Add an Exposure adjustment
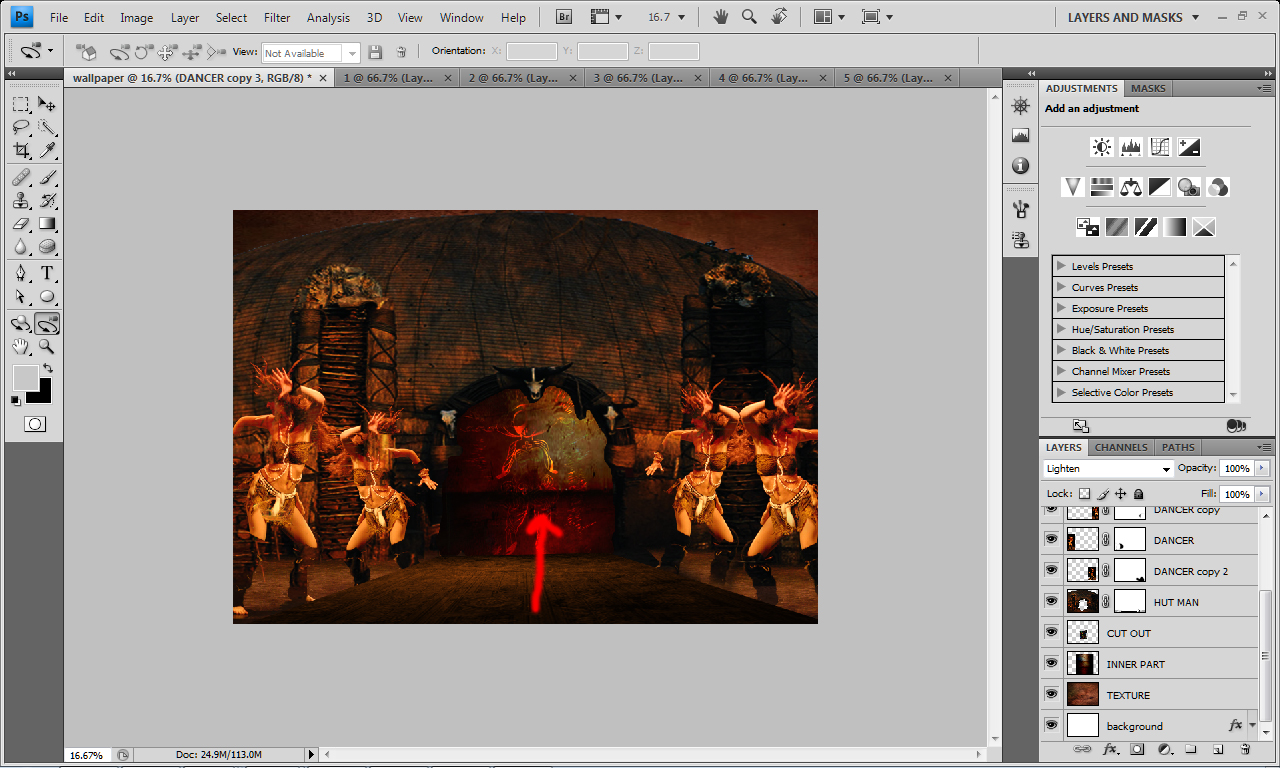The image size is (1280, 768). click(1189, 147)
